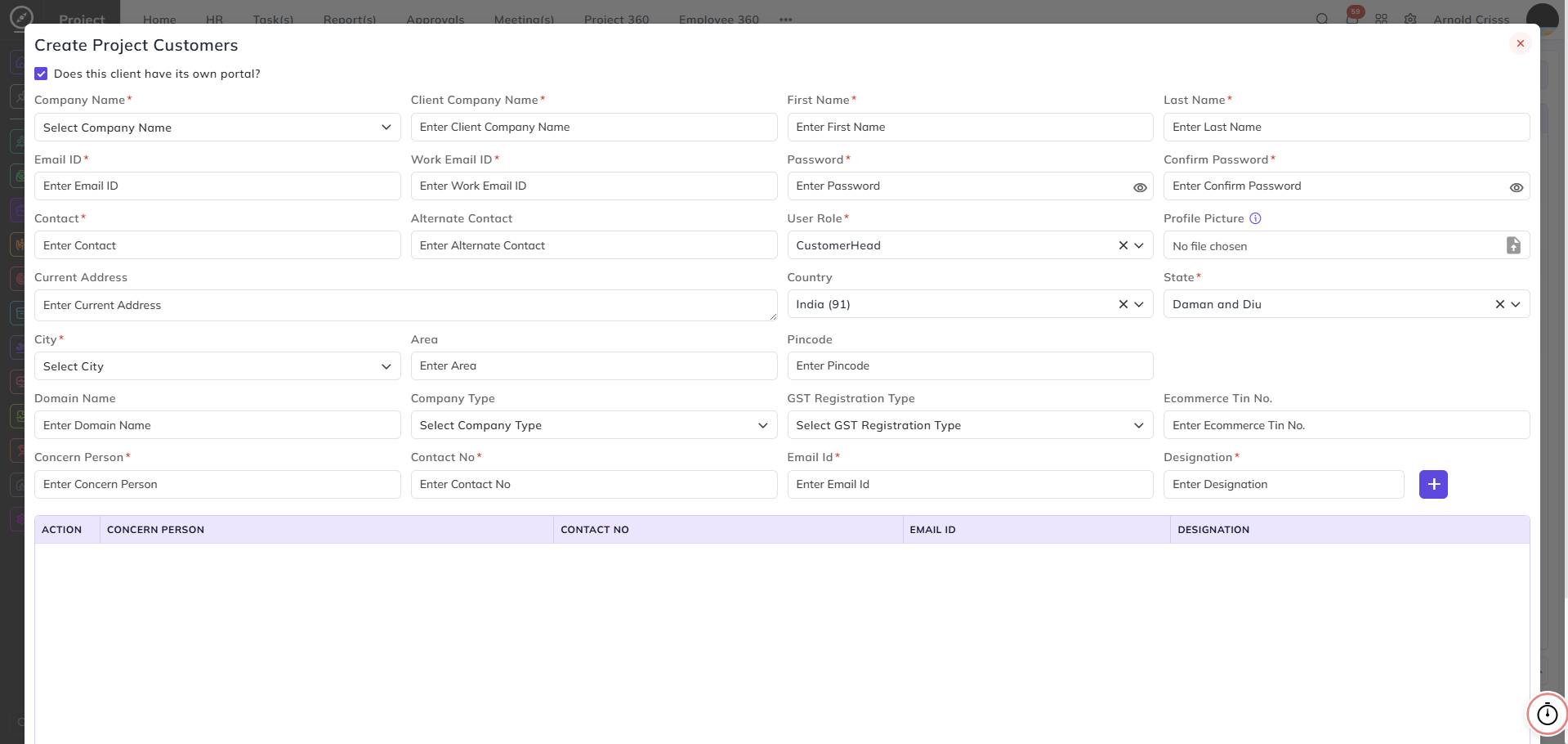Open the Project 360 menu

[617, 19]
